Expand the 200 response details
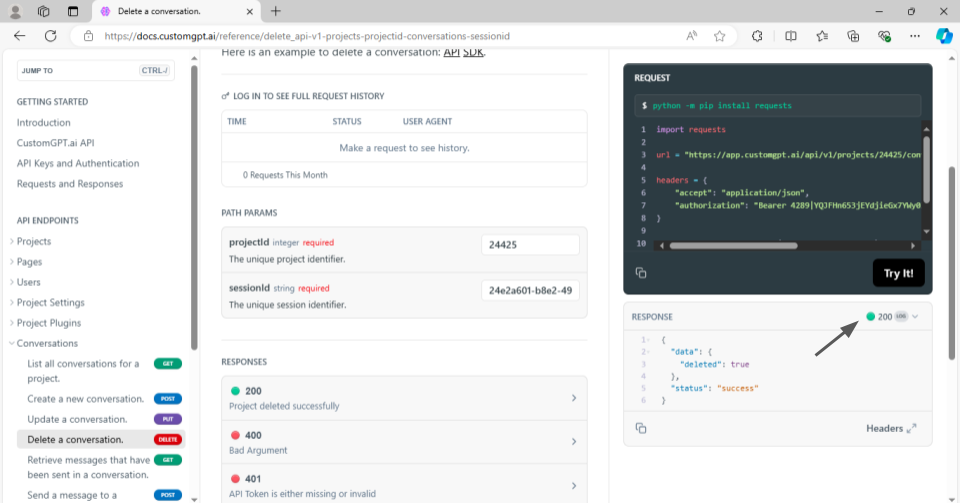 (404, 398)
